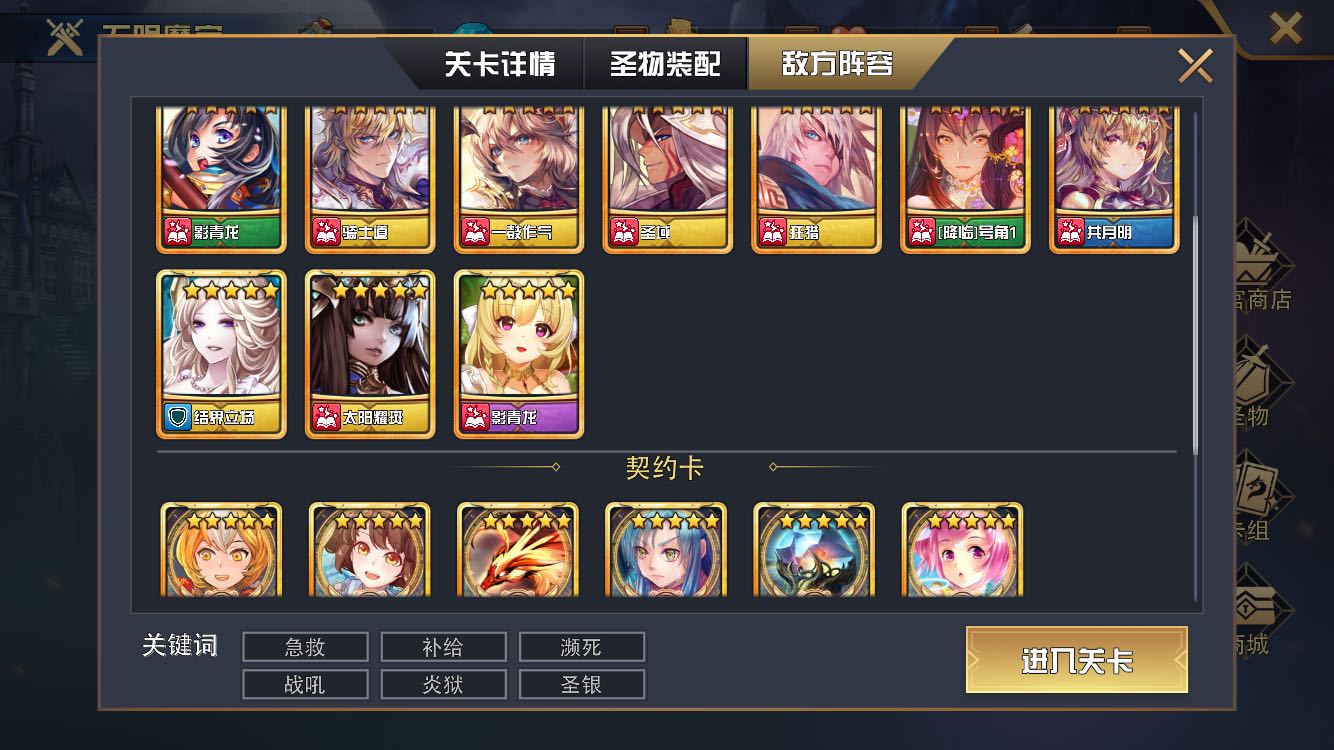
Task: Choose the 战吼 keyword tag
Action: coord(305,685)
